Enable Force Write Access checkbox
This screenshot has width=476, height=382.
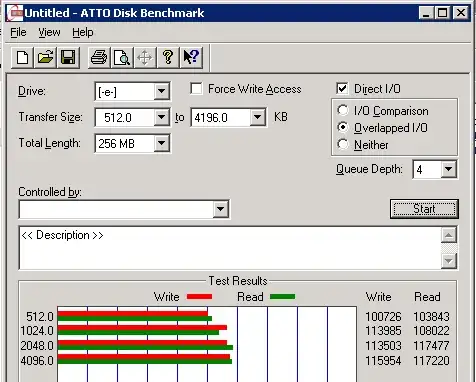(196, 89)
